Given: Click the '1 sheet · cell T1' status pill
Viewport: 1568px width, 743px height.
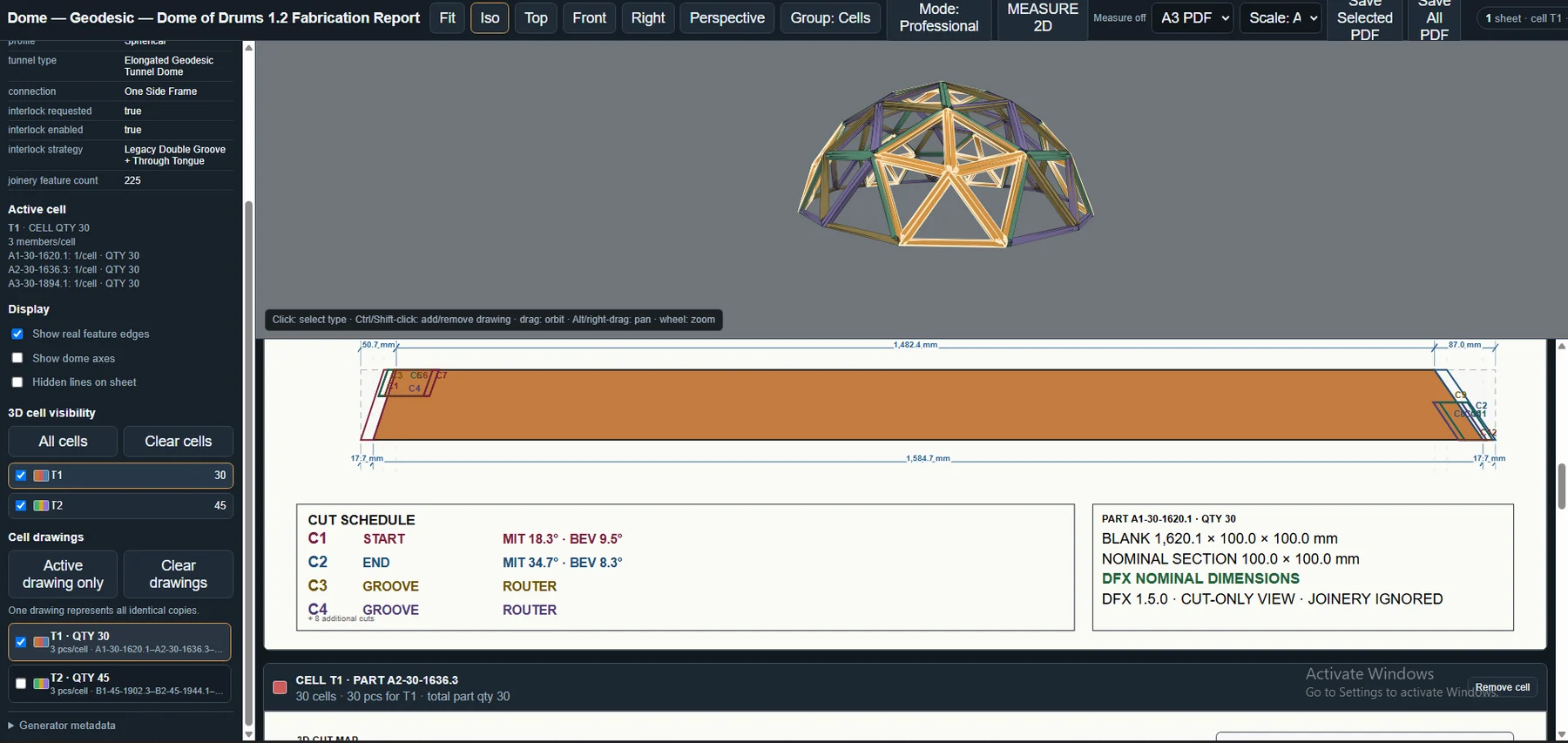Looking at the screenshot, I should [1523, 17].
